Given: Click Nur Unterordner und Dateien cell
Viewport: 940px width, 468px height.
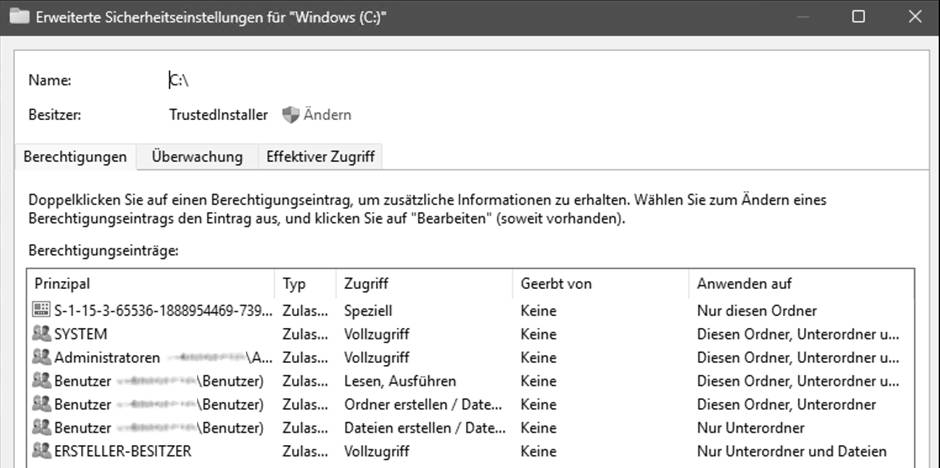Looking at the screenshot, I should tap(791, 451).
